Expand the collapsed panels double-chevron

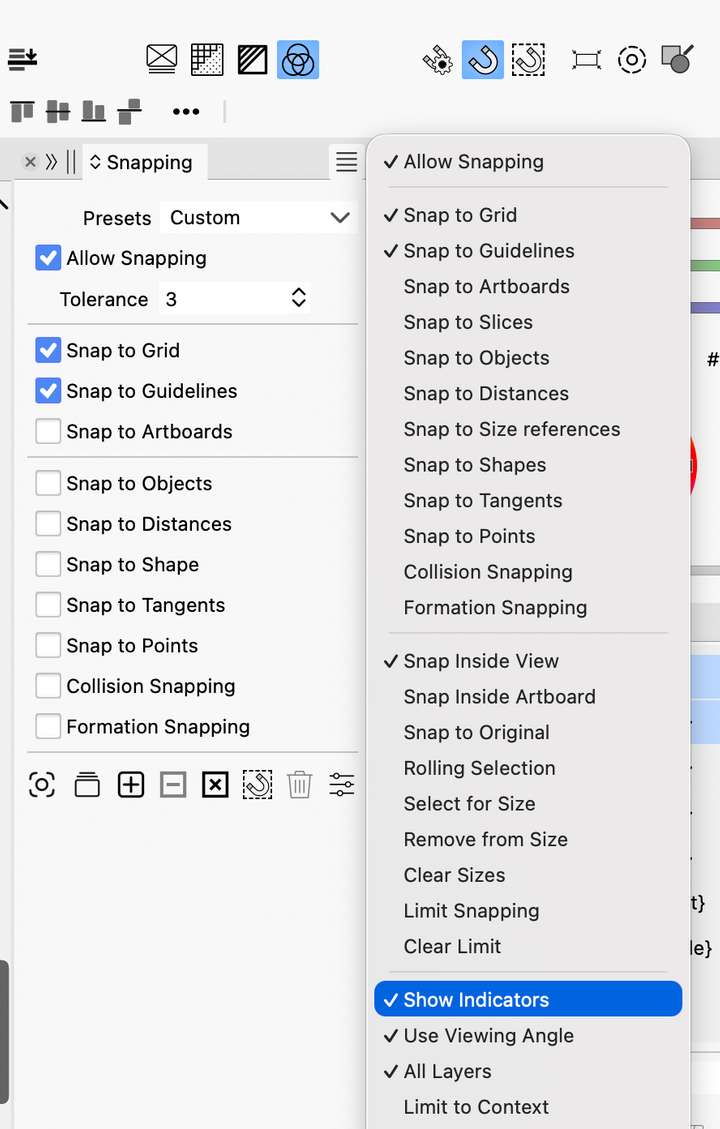(51, 162)
